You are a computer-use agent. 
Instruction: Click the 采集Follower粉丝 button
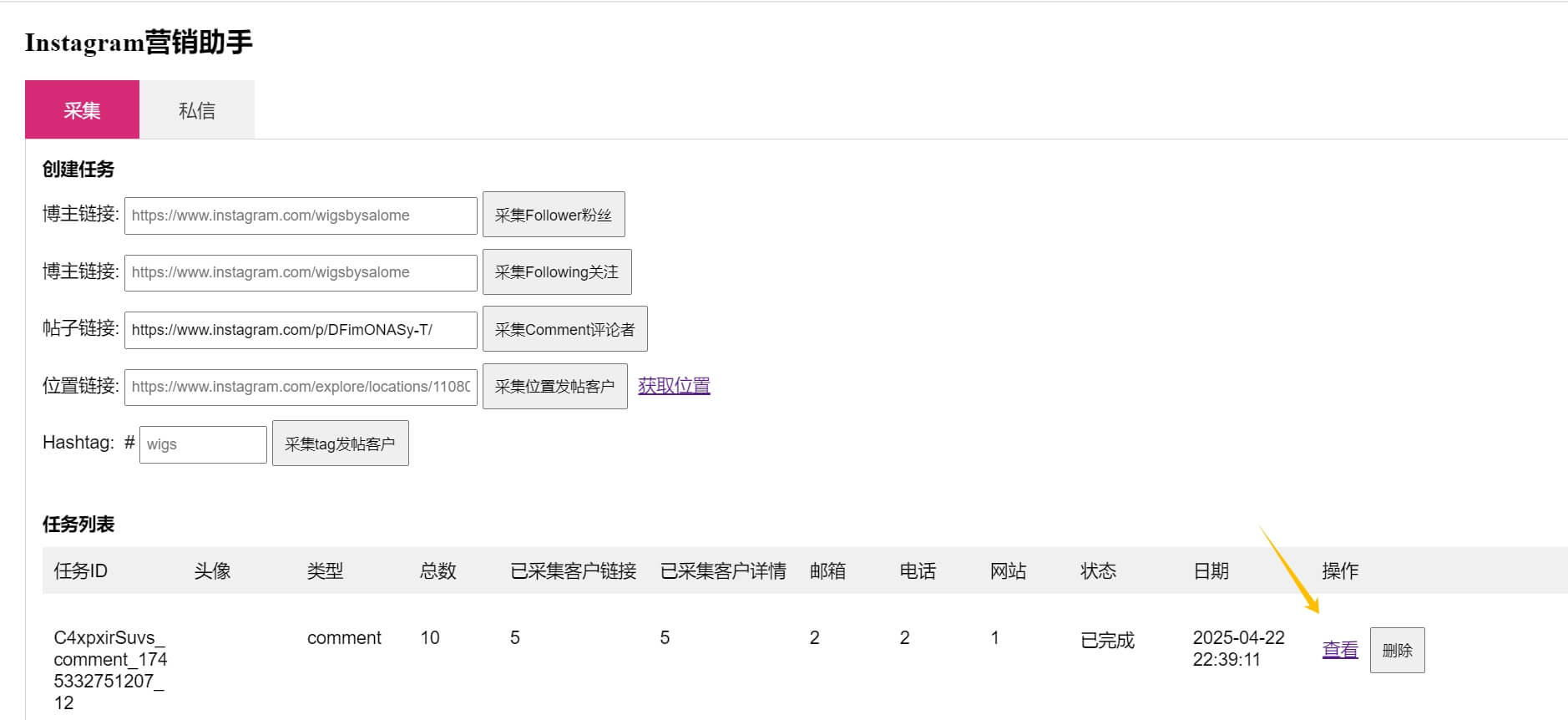point(554,215)
